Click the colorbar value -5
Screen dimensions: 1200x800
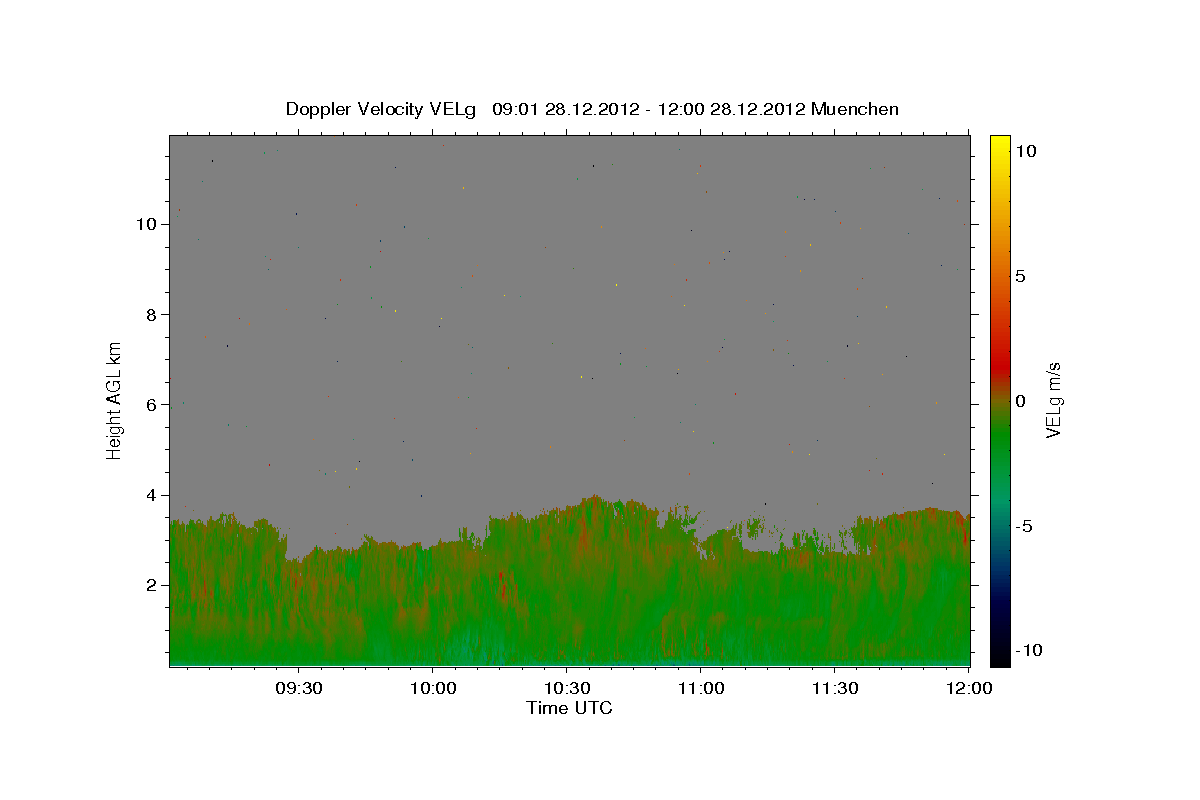click(x=1024, y=526)
